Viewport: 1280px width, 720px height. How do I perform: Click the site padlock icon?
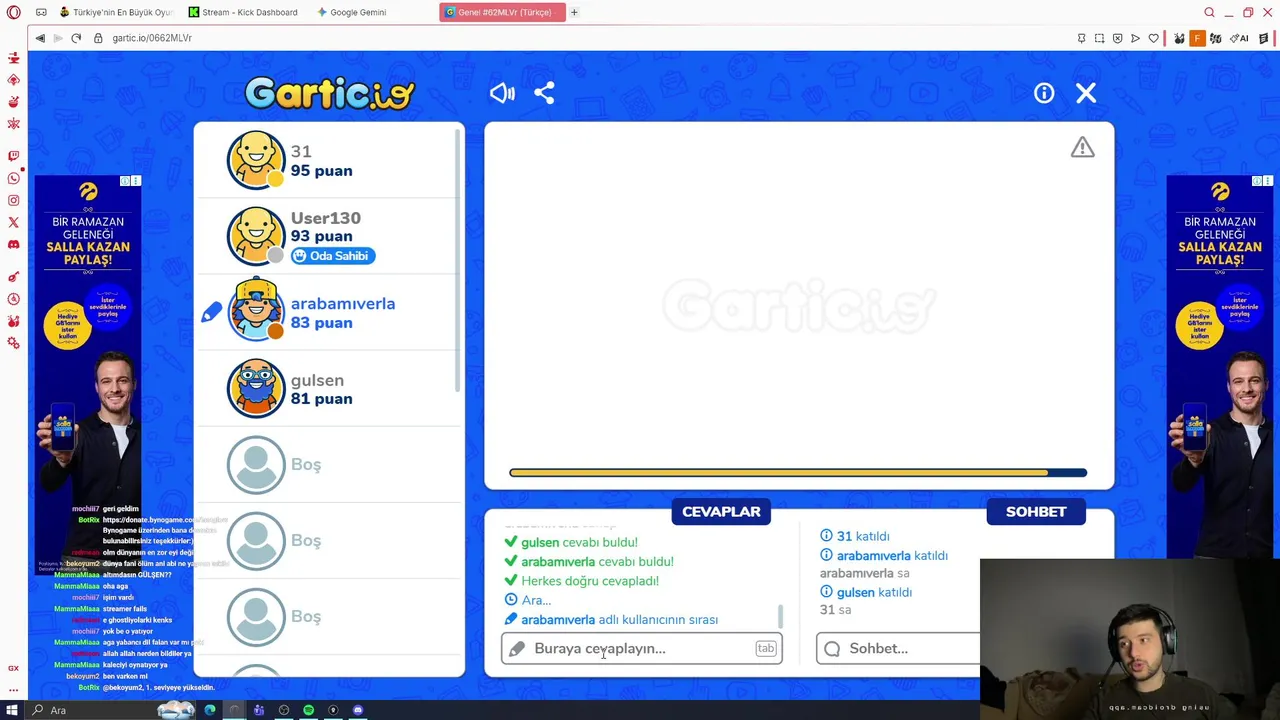[x=98, y=38]
